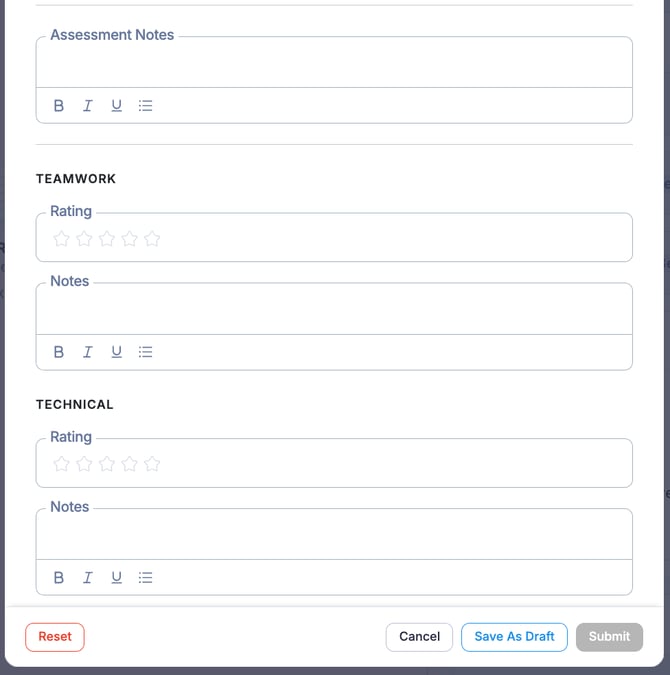Screen dimensions: 670x675
Task: Click italic icon in Teamwork Notes toolbar
Action: tap(88, 352)
